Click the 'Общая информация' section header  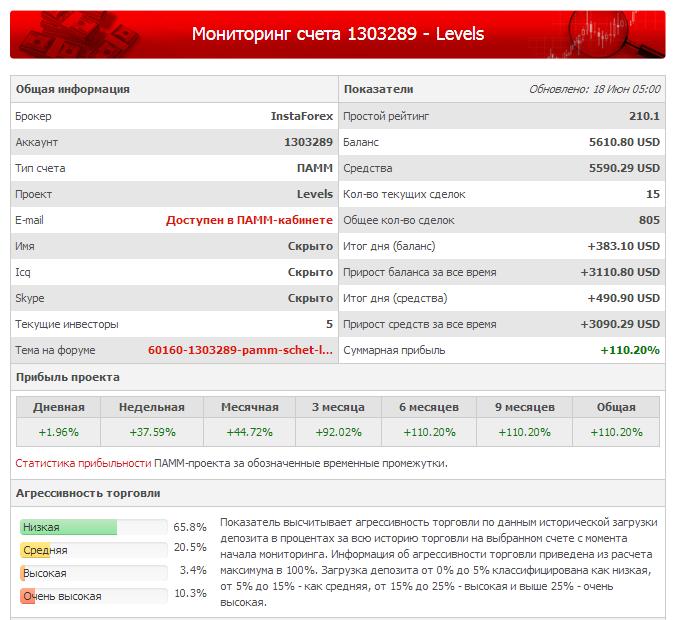click(73, 89)
